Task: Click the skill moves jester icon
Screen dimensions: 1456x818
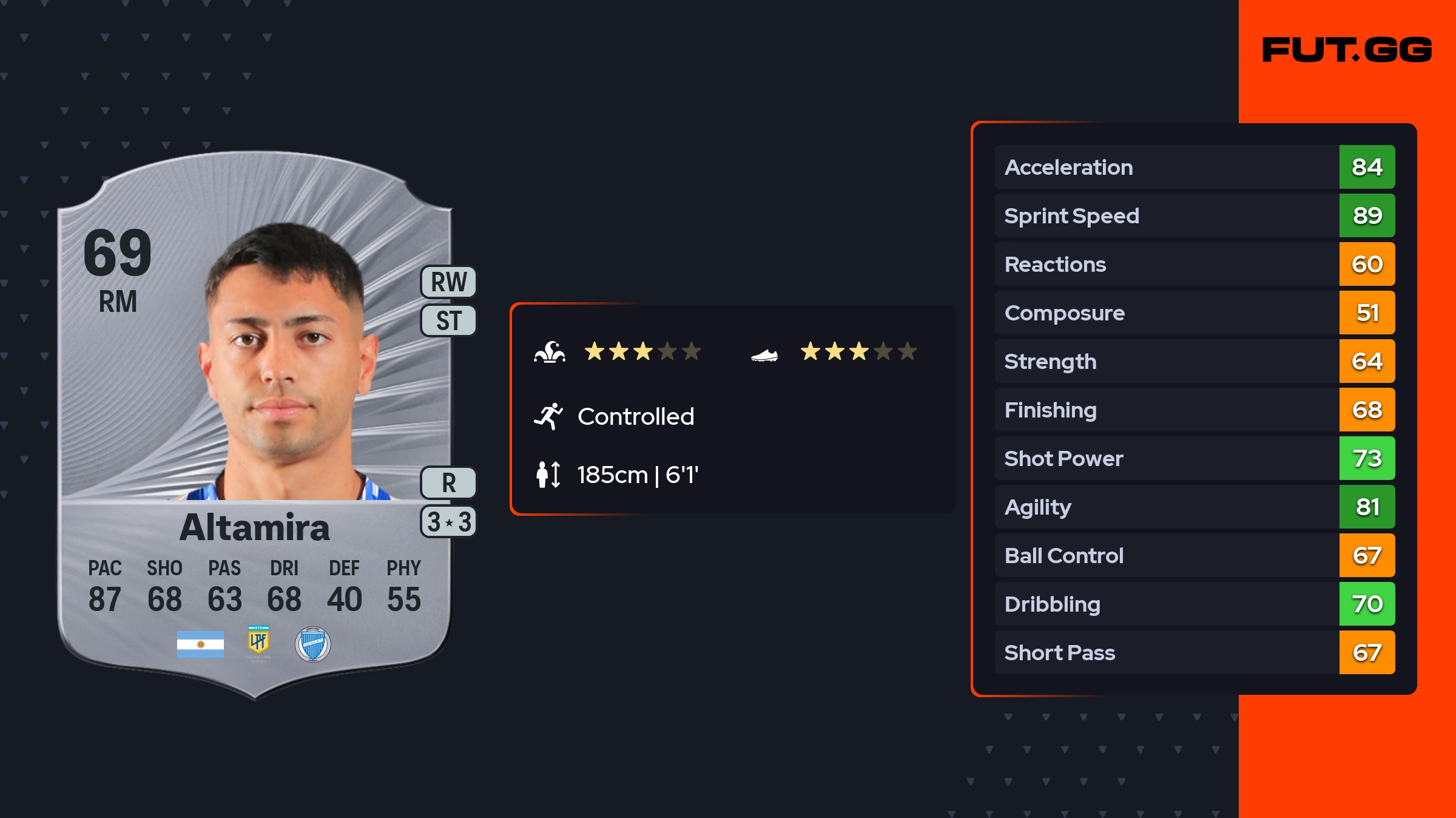Action: 550,352
